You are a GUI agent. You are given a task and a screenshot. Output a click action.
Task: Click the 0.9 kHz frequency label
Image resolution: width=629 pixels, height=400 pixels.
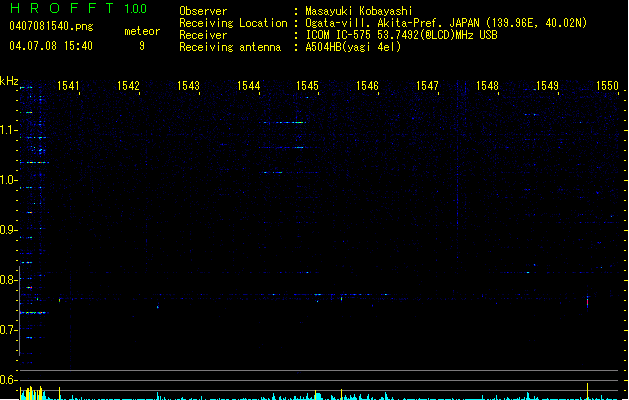click(x=8, y=229)
